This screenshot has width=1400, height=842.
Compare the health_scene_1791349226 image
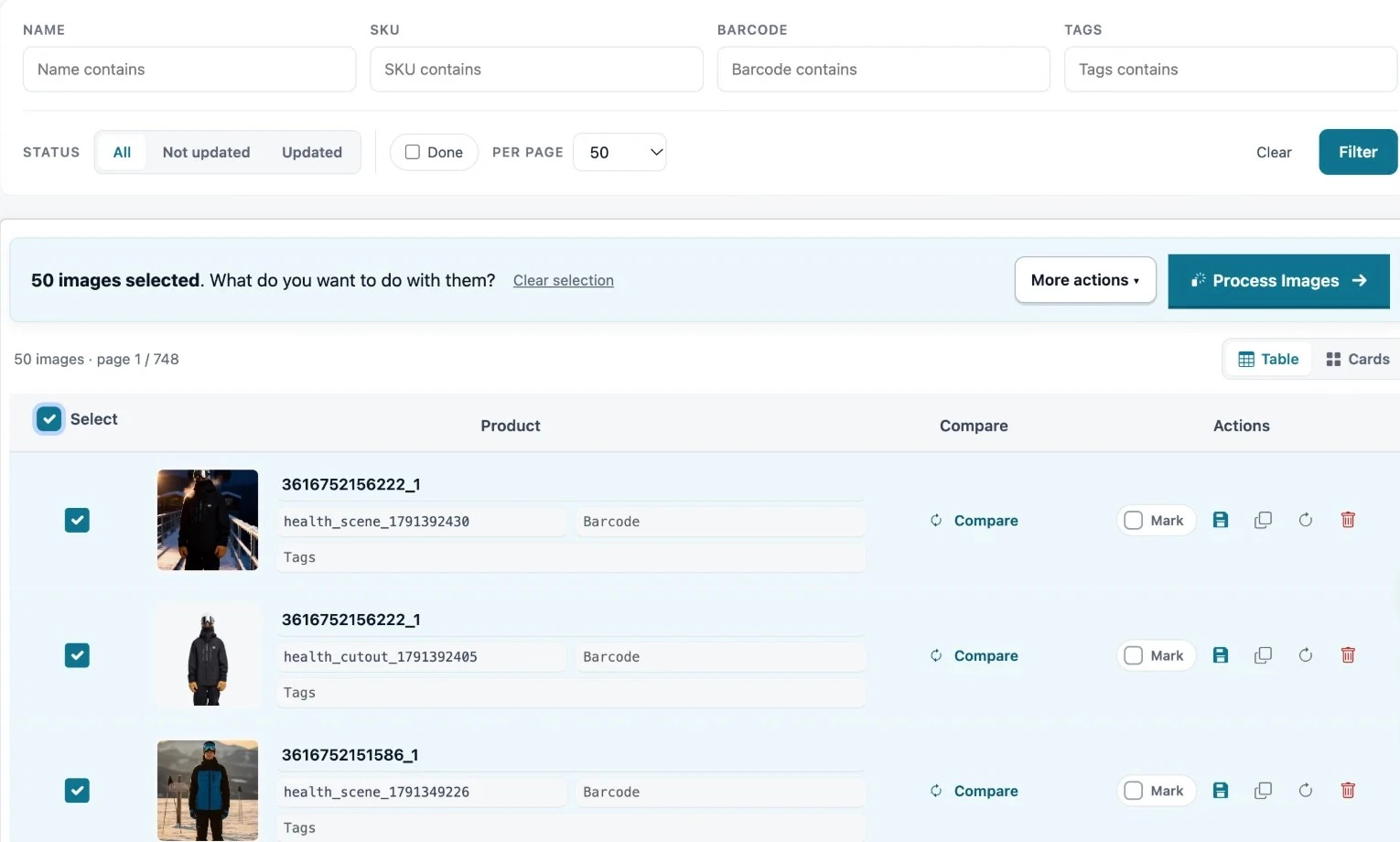(x=975, y=791)
